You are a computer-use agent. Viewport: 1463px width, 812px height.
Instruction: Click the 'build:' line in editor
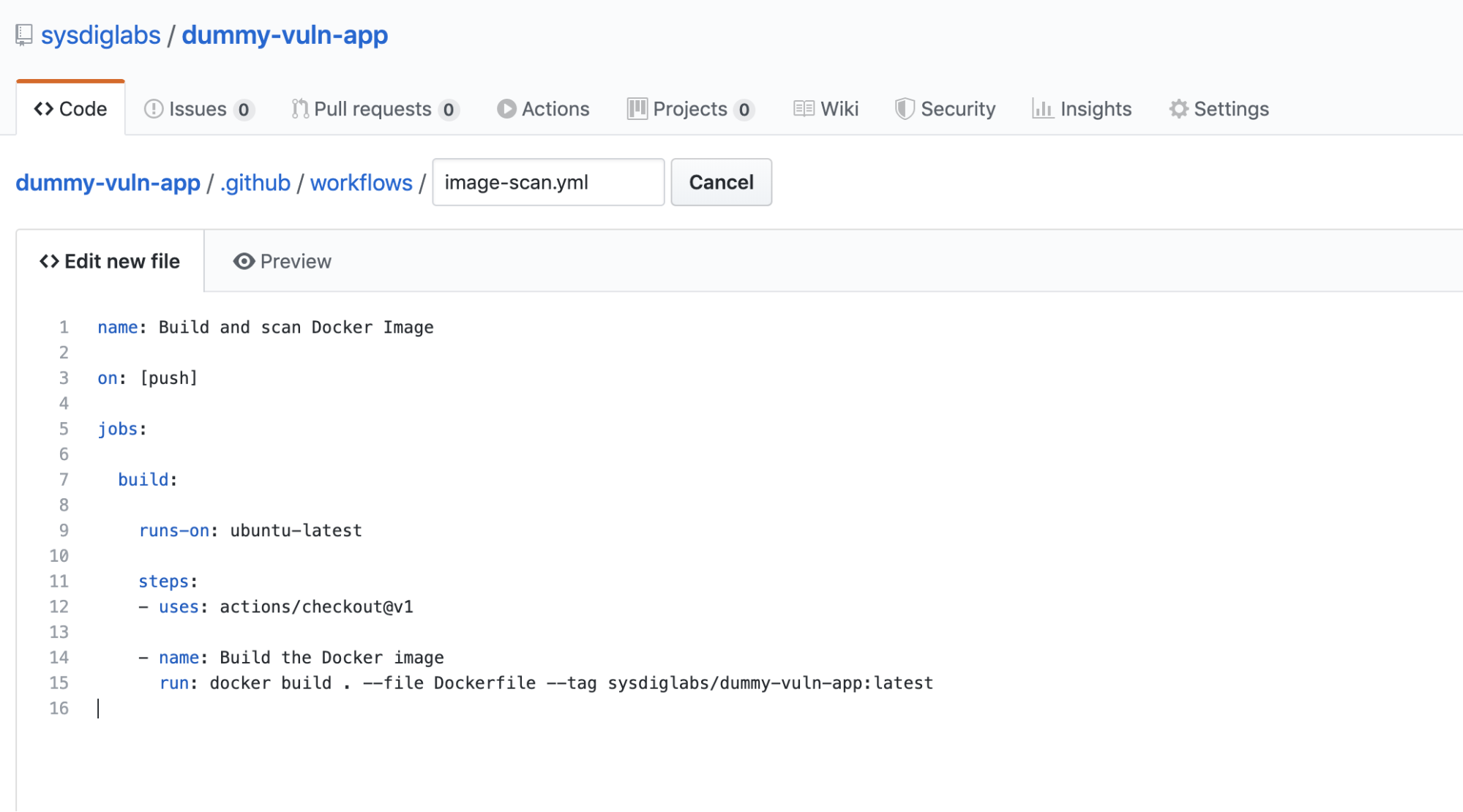point(148,480)
